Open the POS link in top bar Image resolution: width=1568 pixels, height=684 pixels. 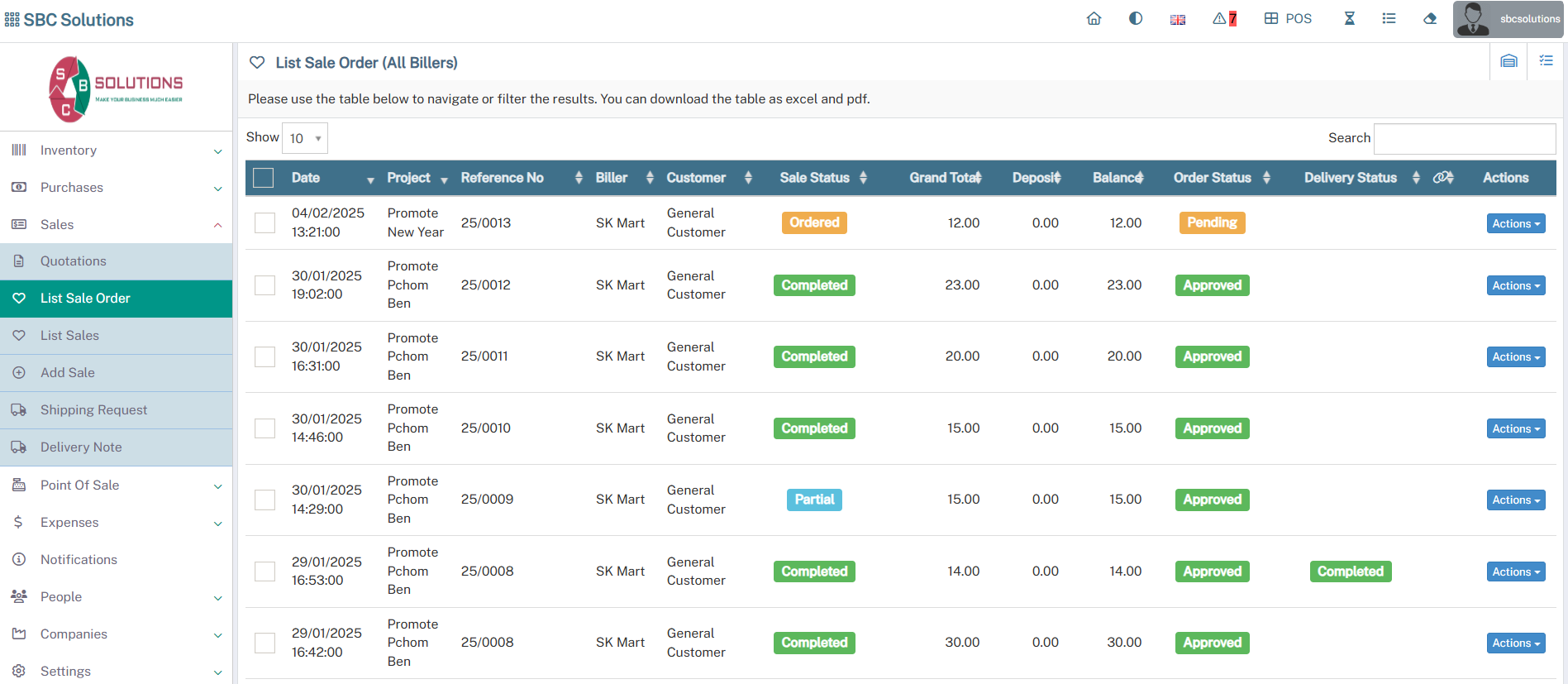[1288, 19]
